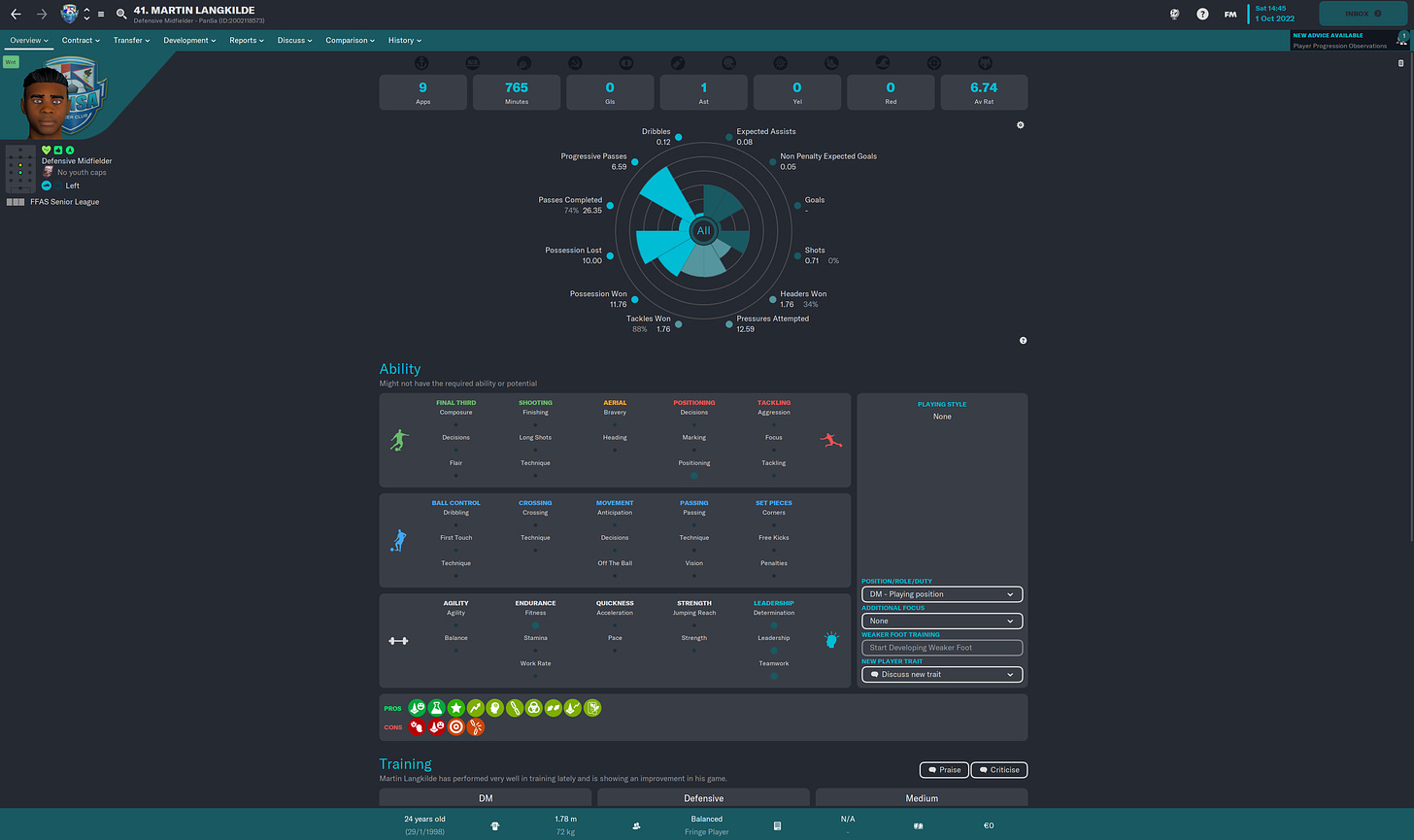
Task: Open polar chart settings gear
Action: pyautogui.click(x=1020, y=125)
